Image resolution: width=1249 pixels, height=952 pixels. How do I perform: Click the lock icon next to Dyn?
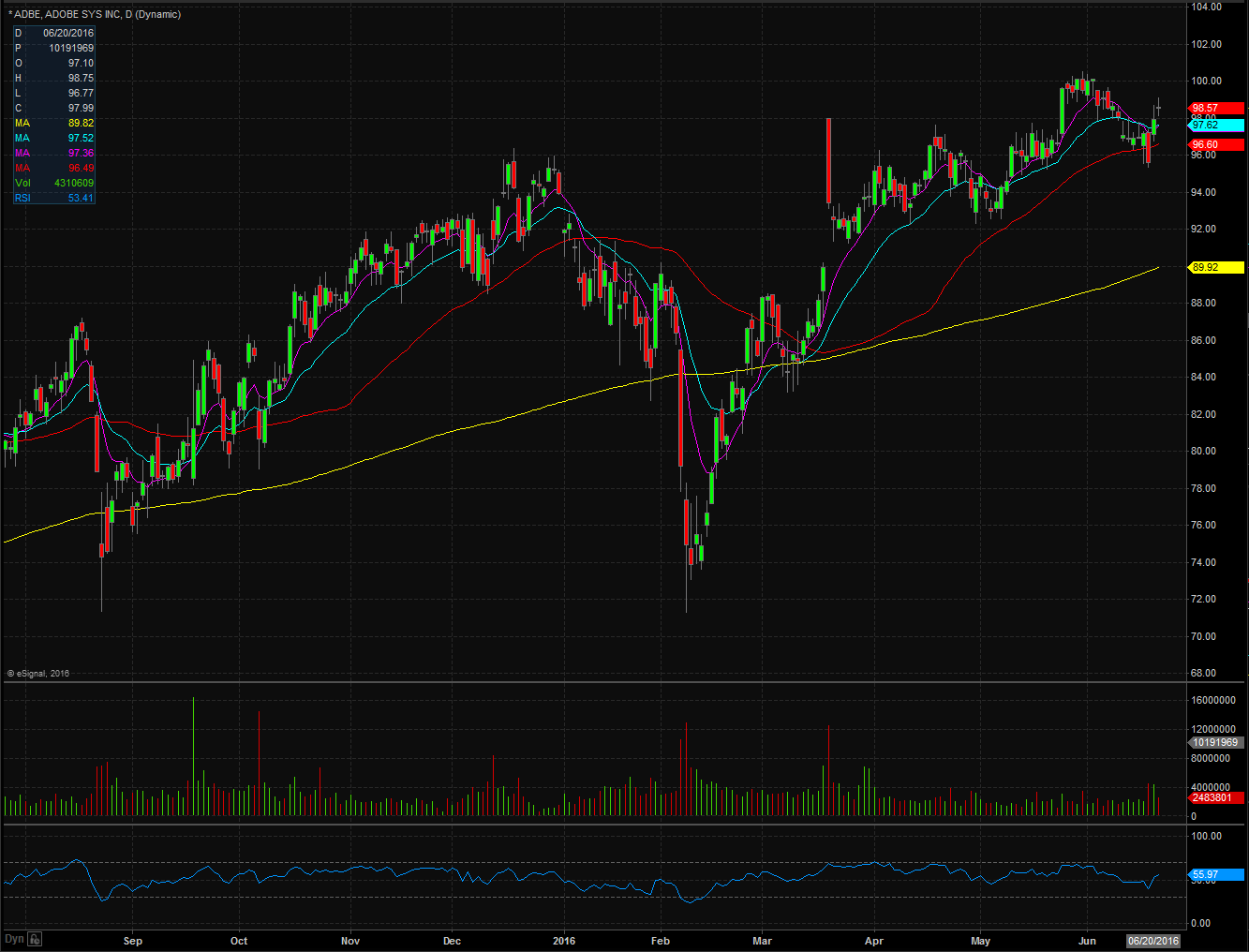pyautogui.click(x=35, y=939)
